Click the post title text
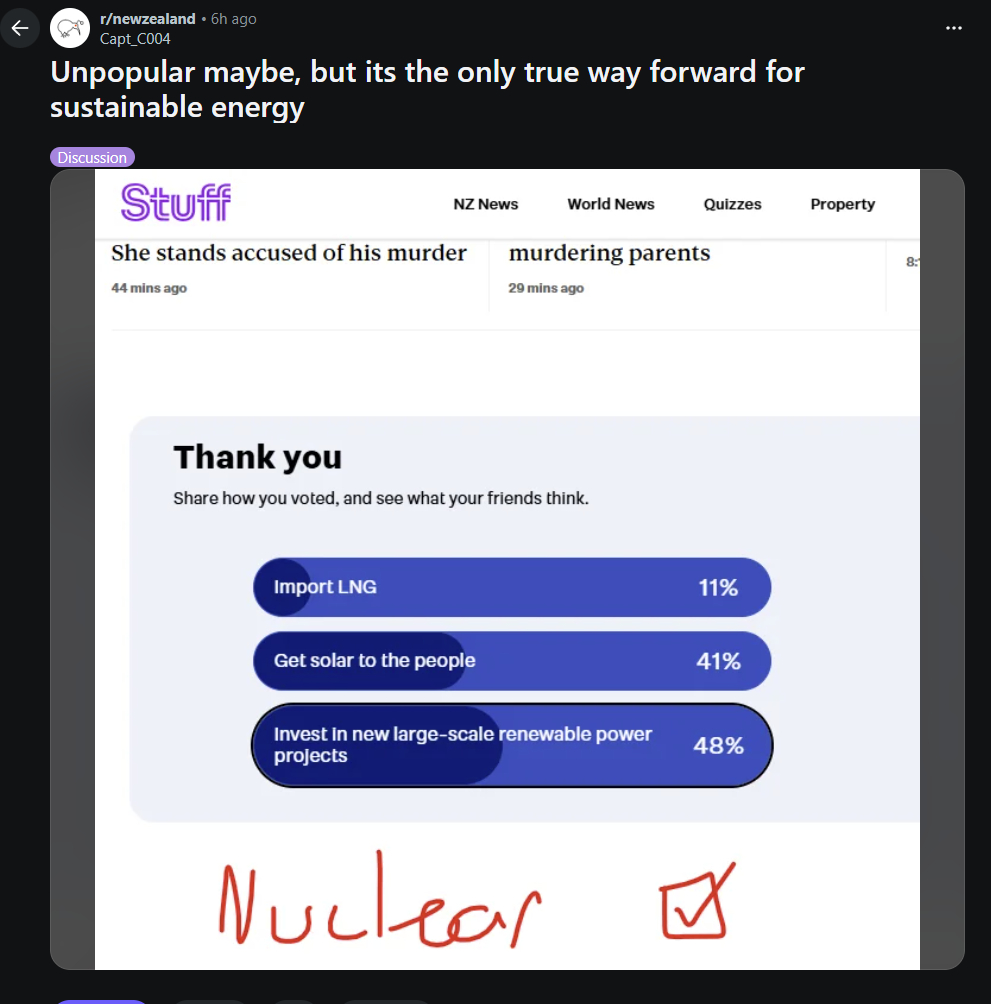 [427, 89]
